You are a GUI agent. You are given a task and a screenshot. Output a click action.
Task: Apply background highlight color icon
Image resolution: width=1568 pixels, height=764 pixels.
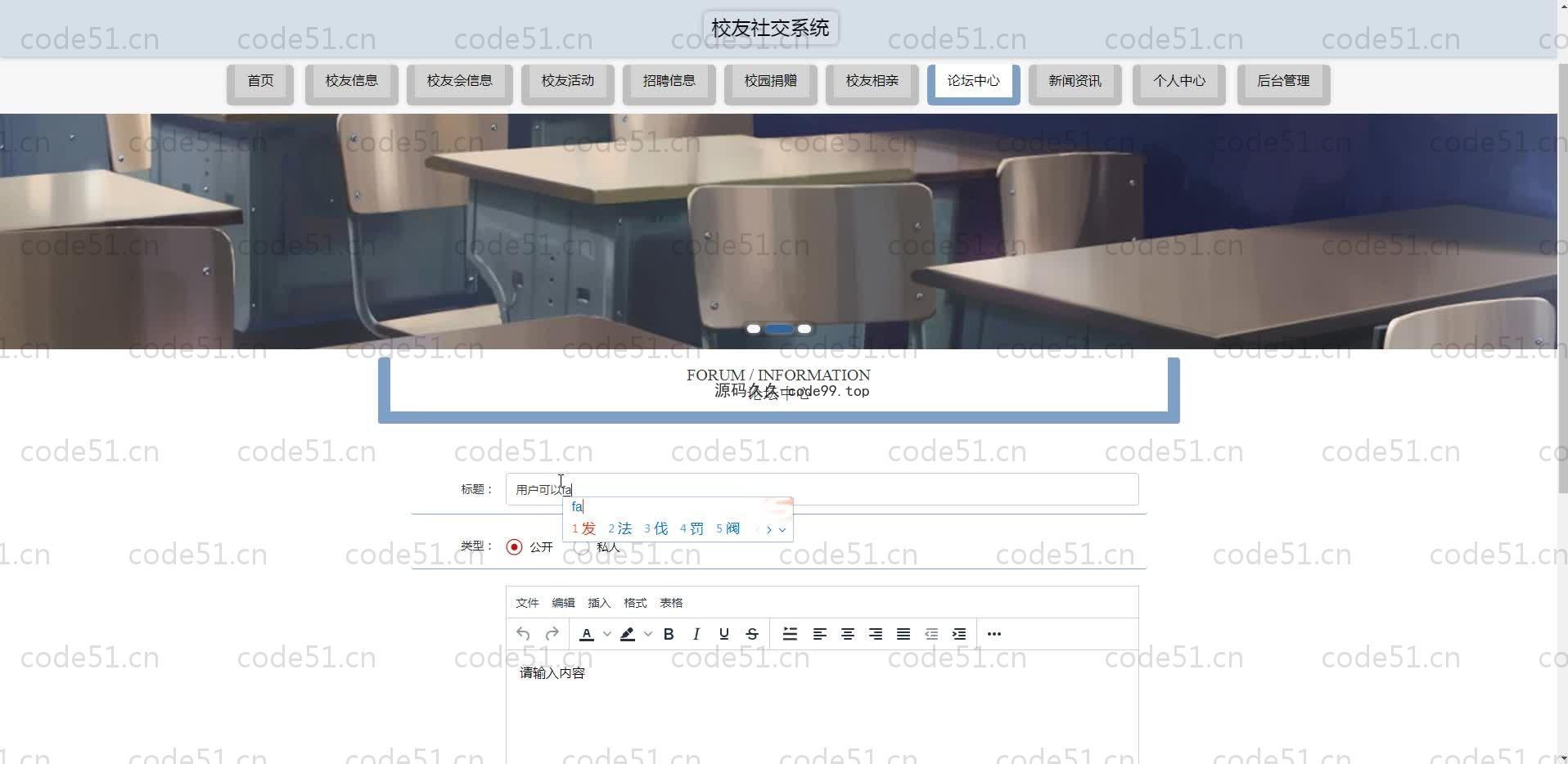tap(628, 634)
